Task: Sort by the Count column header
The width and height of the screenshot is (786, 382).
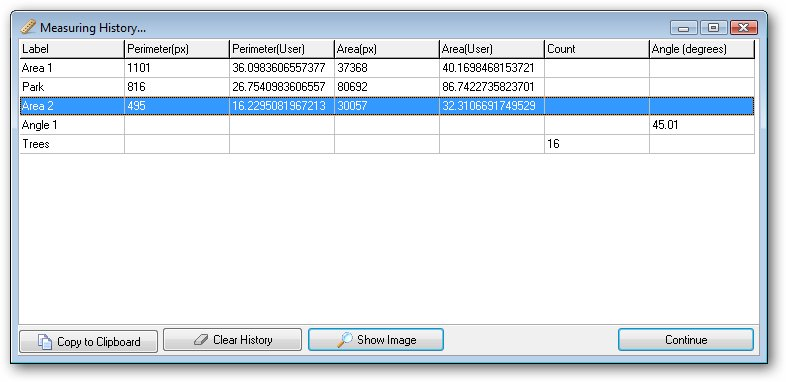Action: [x=597, y=49]
